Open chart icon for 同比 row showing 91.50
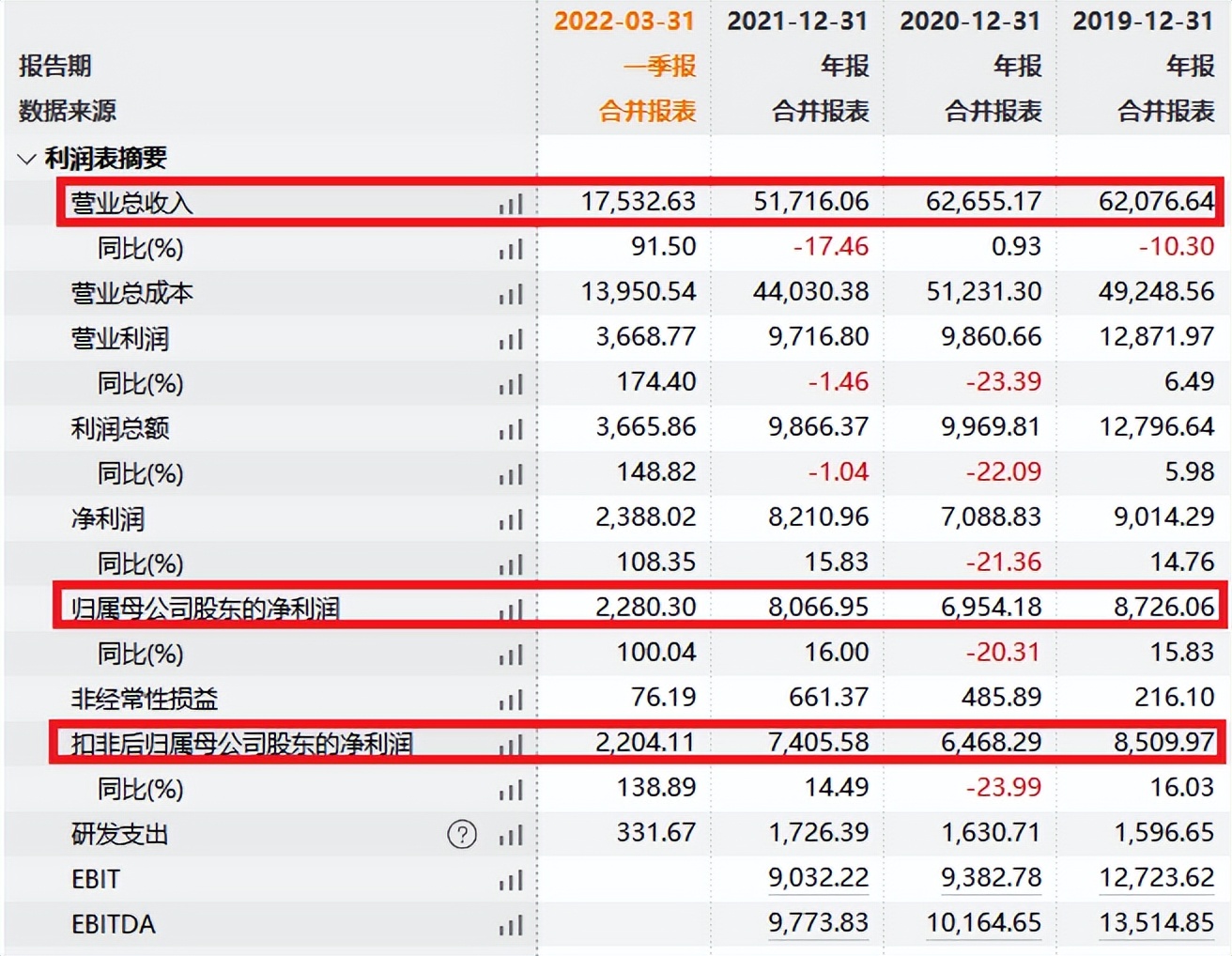Screen dimensions: 1232x956 point(511,249)
